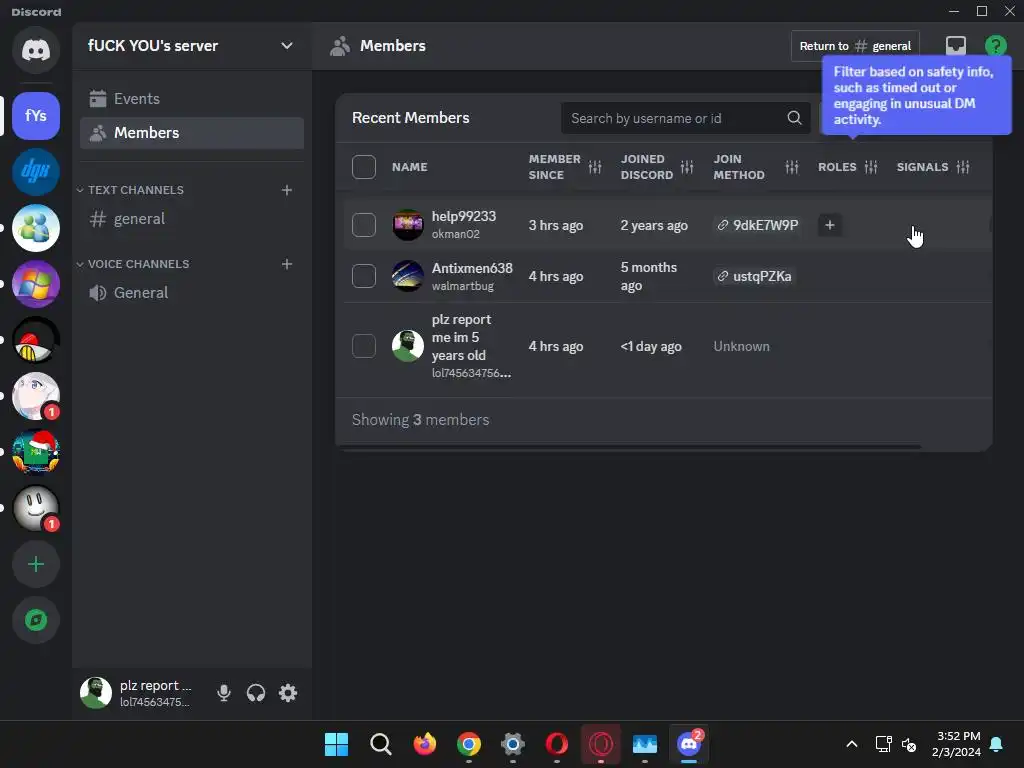Screen dimensions: 1024x768
Task: Collapse the Voice Channels category
Action: tap(133, 264)
